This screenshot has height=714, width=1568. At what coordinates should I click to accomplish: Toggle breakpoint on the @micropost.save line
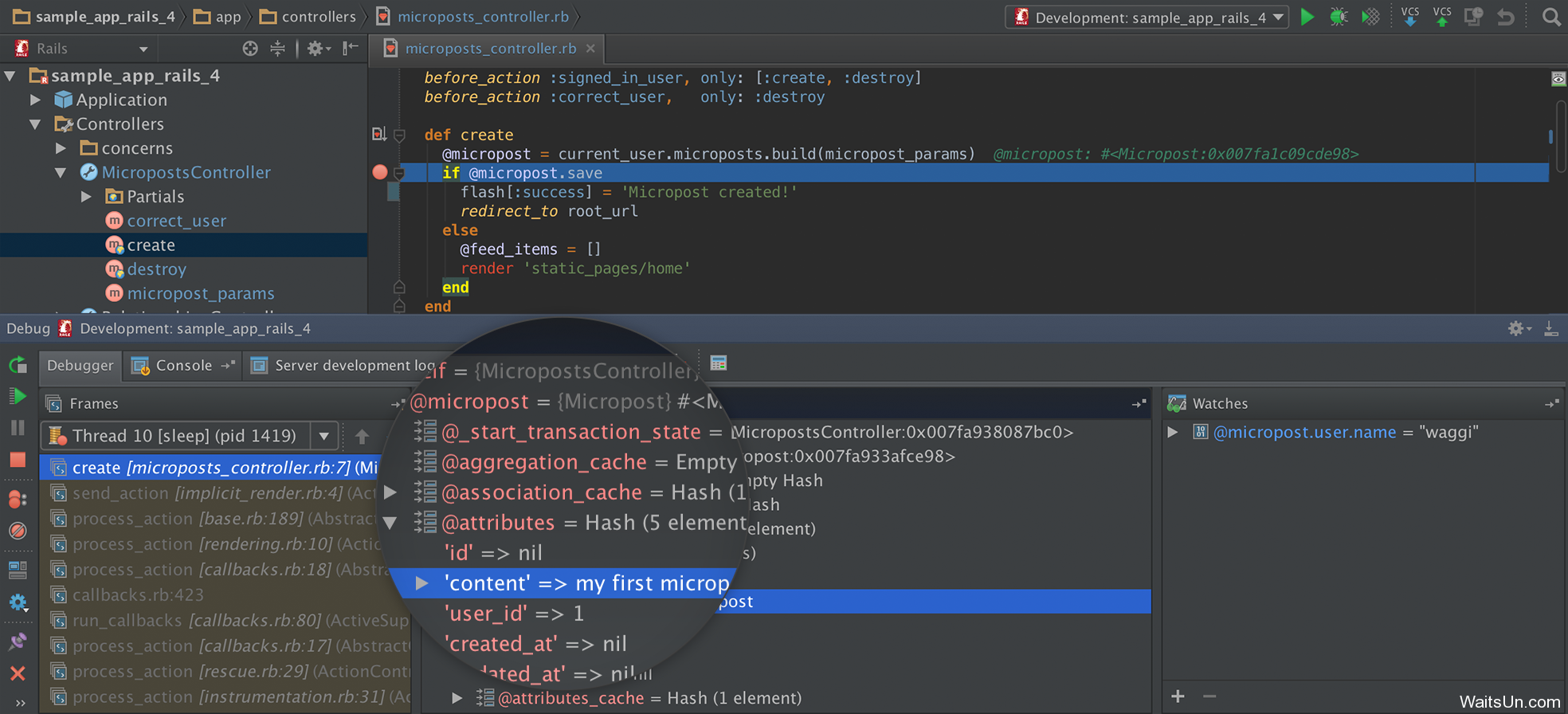[x=380, y=172]
